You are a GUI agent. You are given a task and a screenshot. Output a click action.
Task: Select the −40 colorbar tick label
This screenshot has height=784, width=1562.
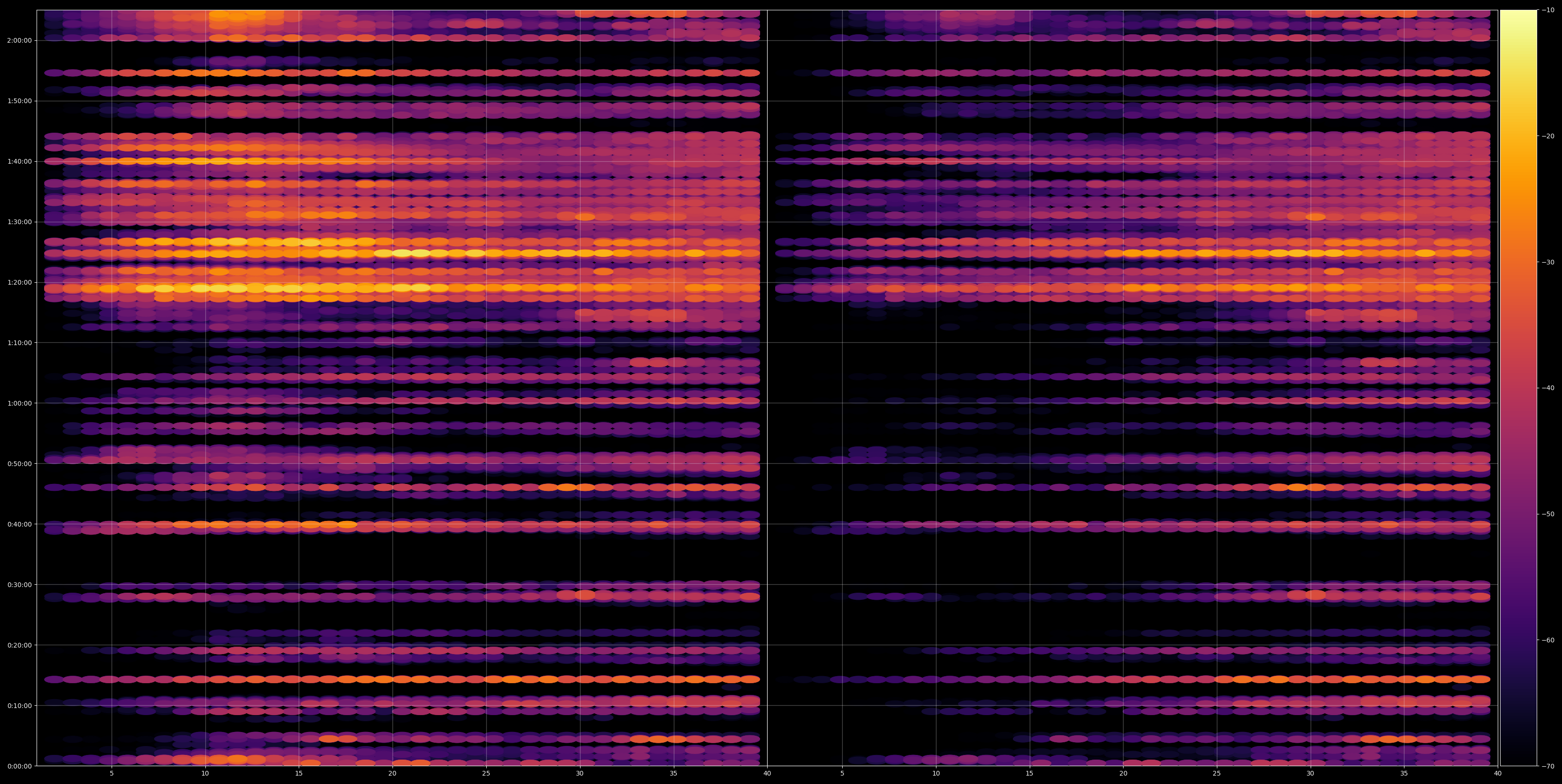(x=1547, y=388)
